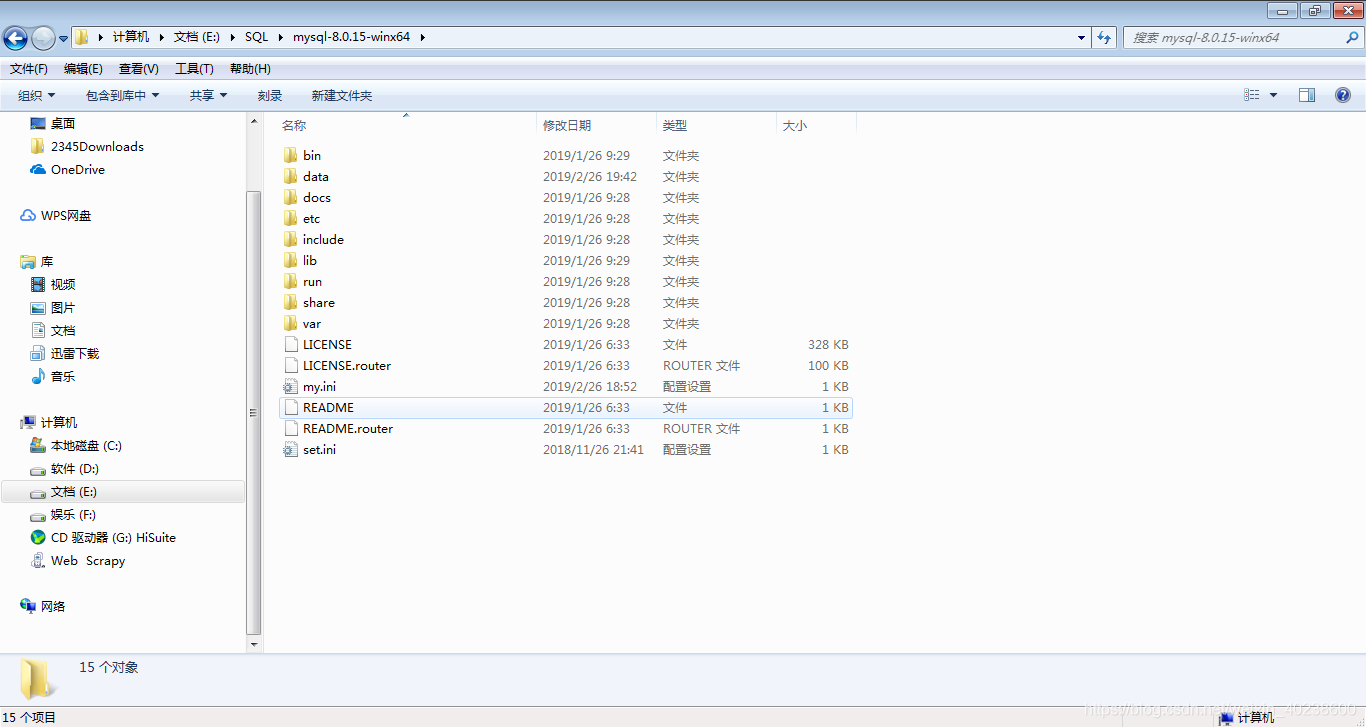The image size is (1366, 728).
Task: Click the SQL breadcrumb segment
Action: (257, 37)
